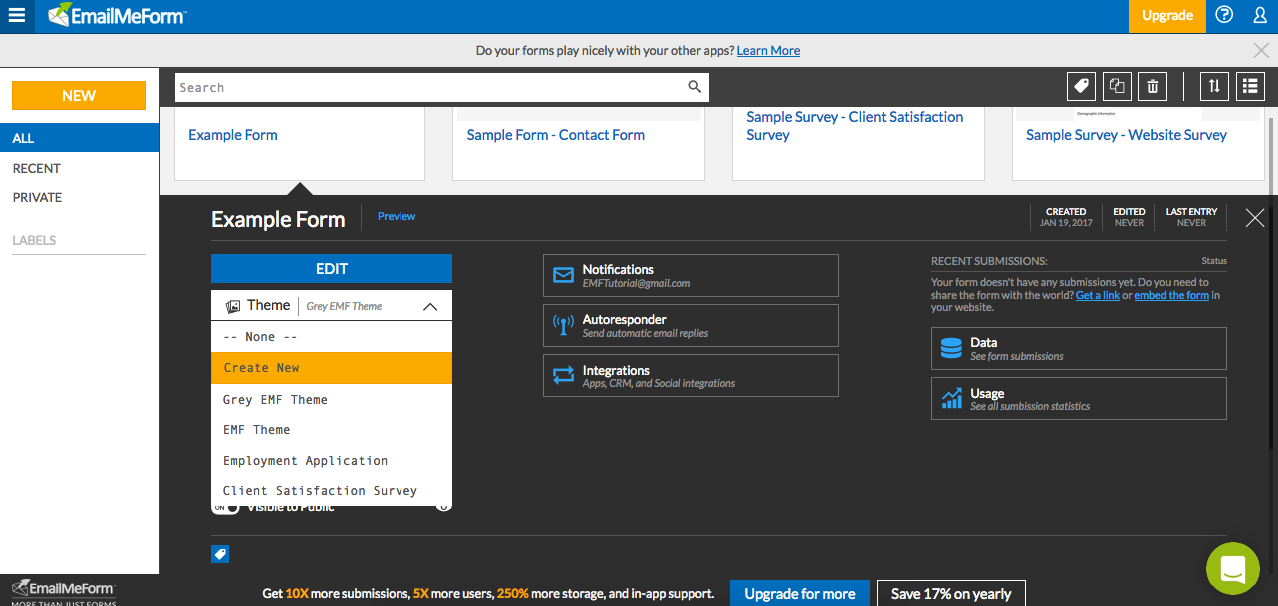Screen dimensions: 1278x606
Task: Click the Data database icon
Action: pyautogui.click(x=951, y=348)
